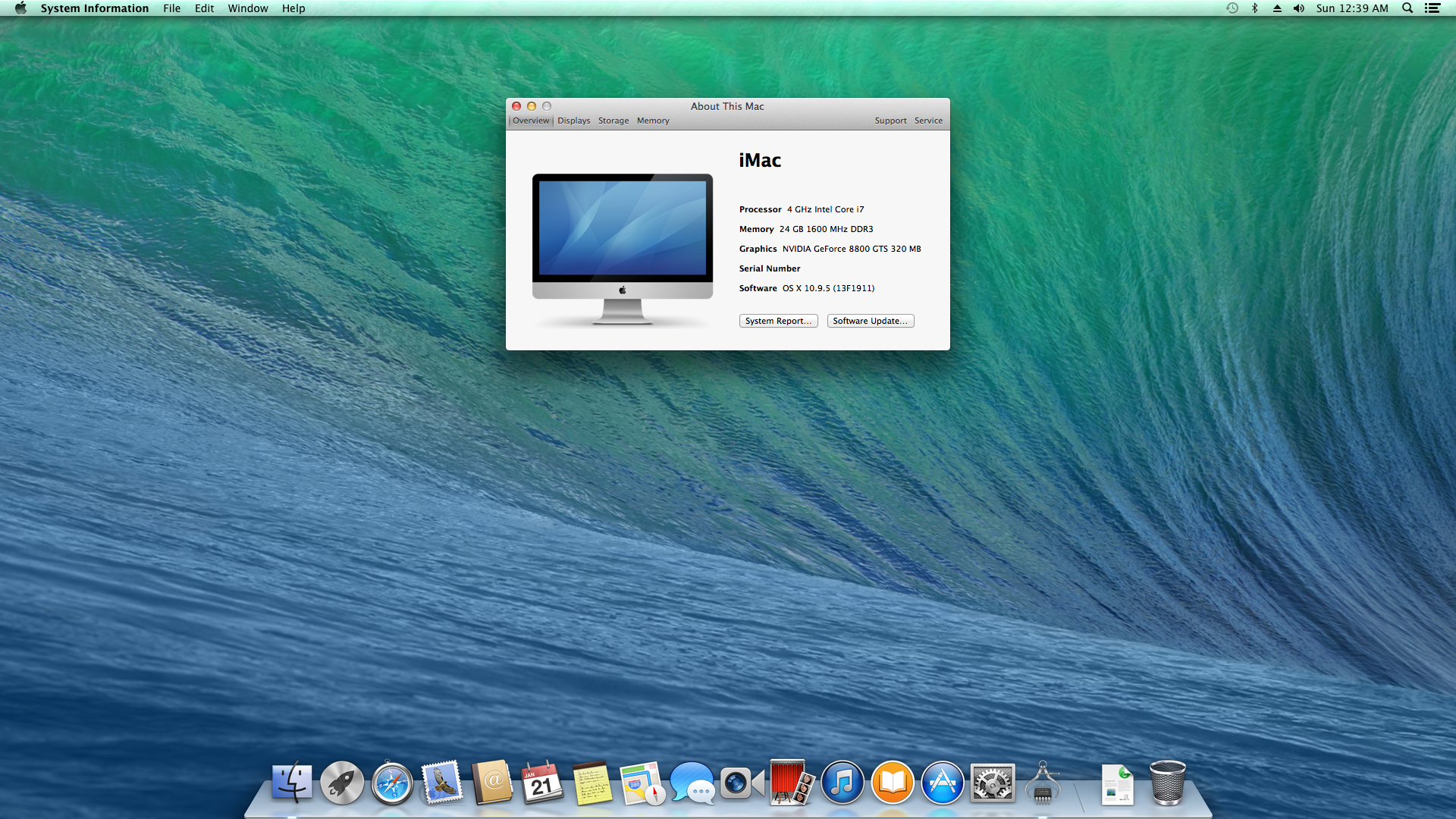Open System Preferences gear icon
Screen dimensions: 1456x819
click(993, 783)
